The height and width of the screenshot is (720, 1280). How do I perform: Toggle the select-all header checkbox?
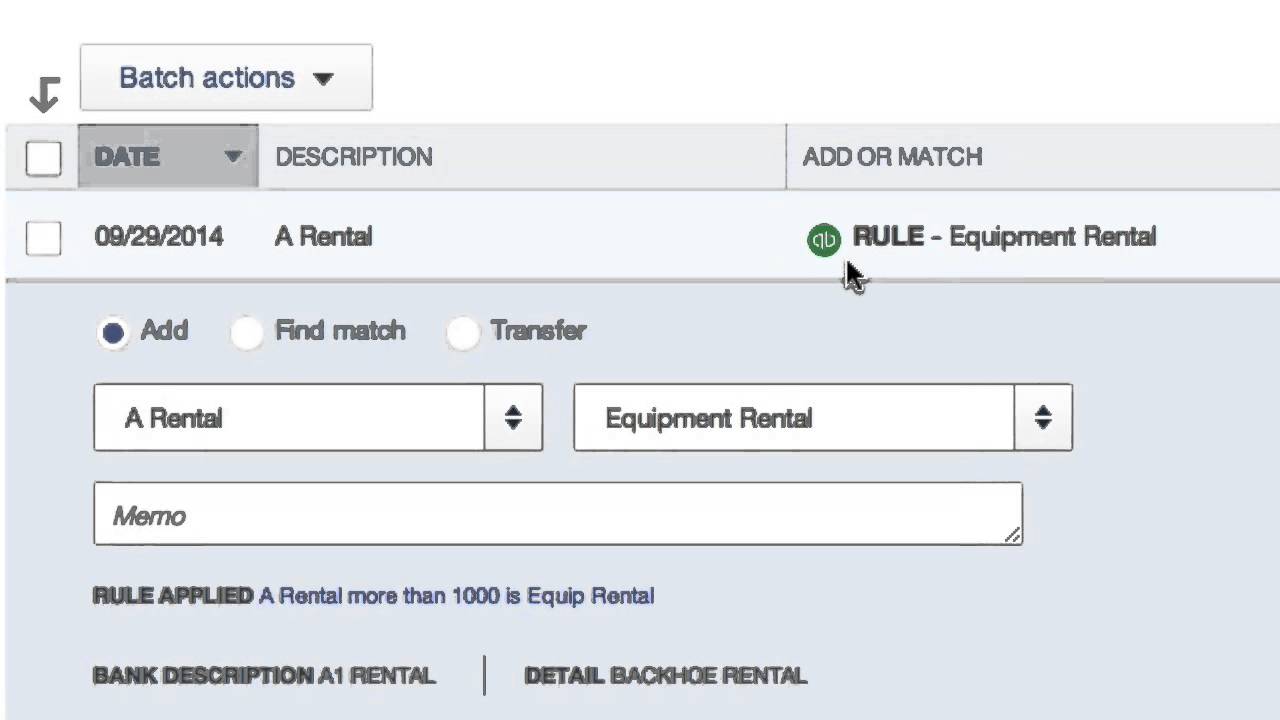tap(43, 158)
